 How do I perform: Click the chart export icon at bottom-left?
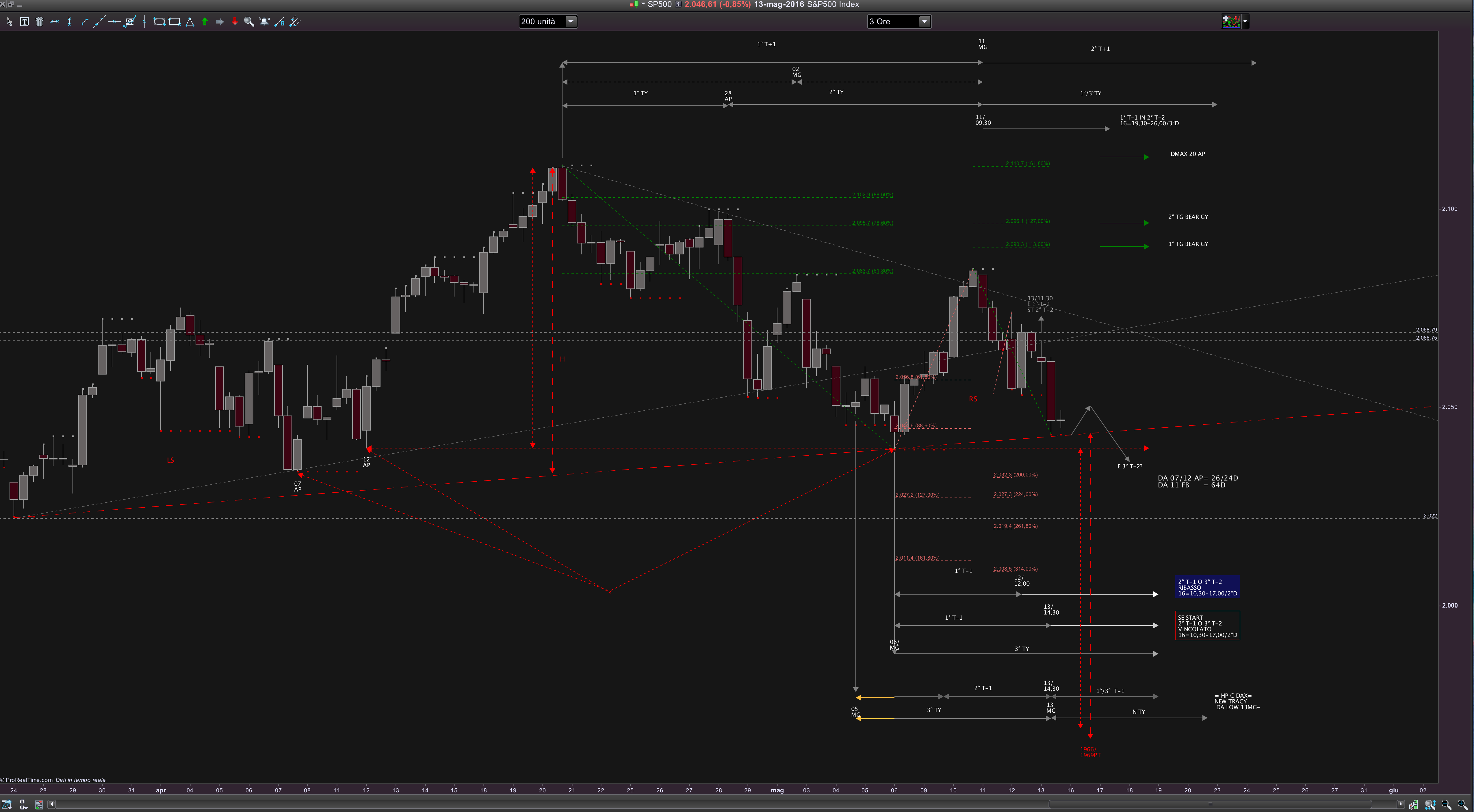click(x=7, y=804)
